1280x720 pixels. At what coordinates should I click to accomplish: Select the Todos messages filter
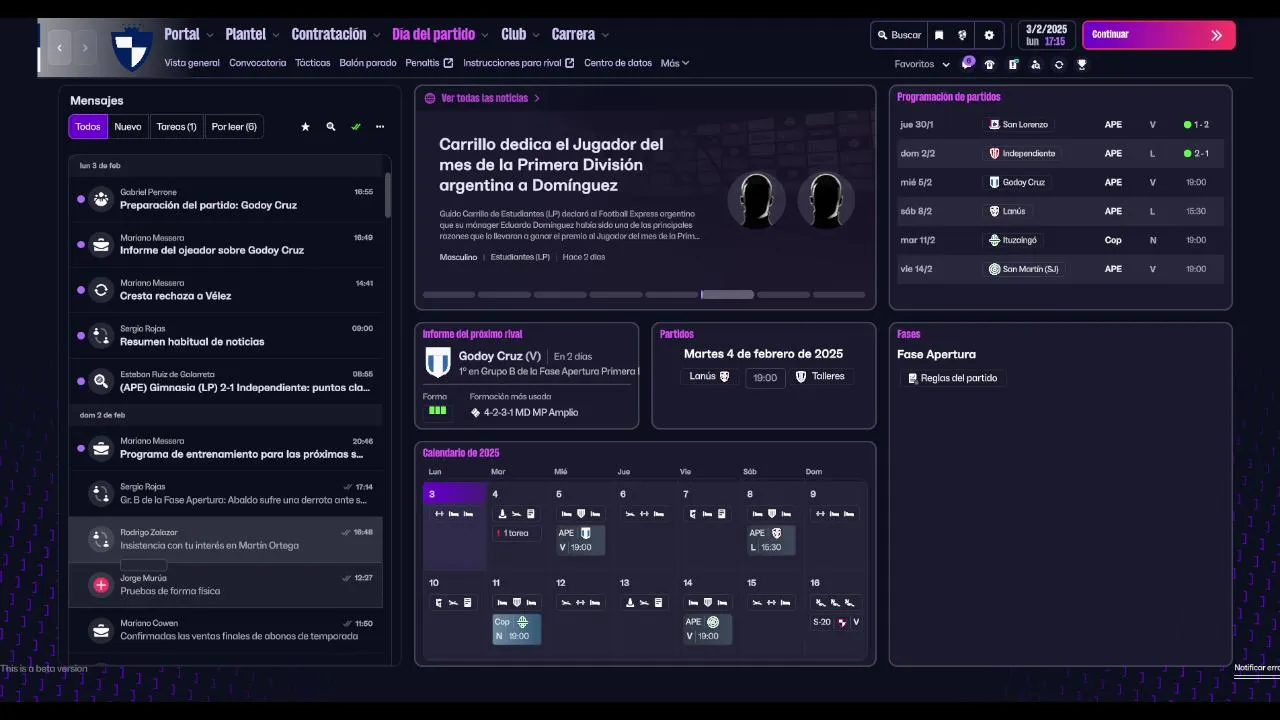88,127
